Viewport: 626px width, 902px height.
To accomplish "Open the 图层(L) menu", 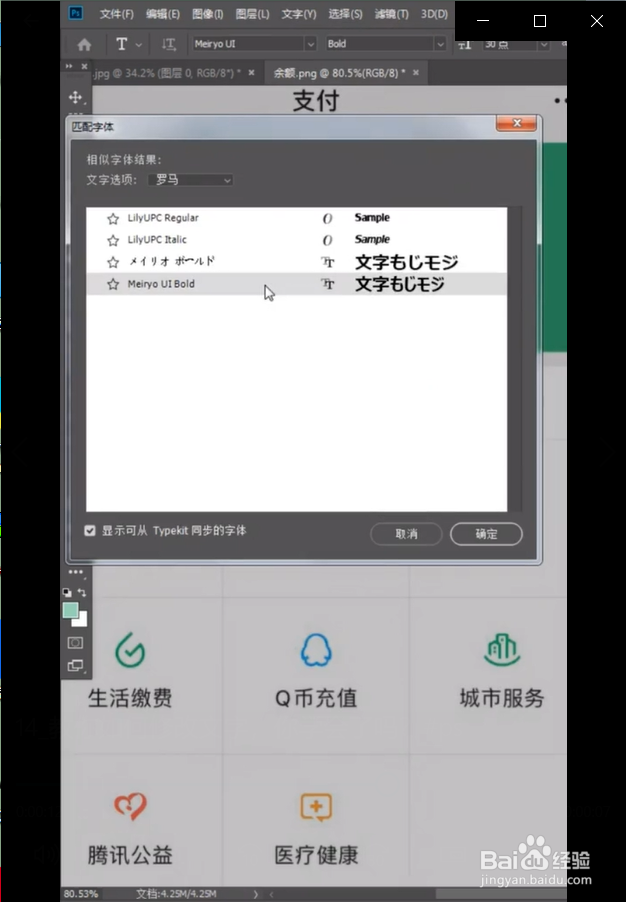I will [252, 14].
